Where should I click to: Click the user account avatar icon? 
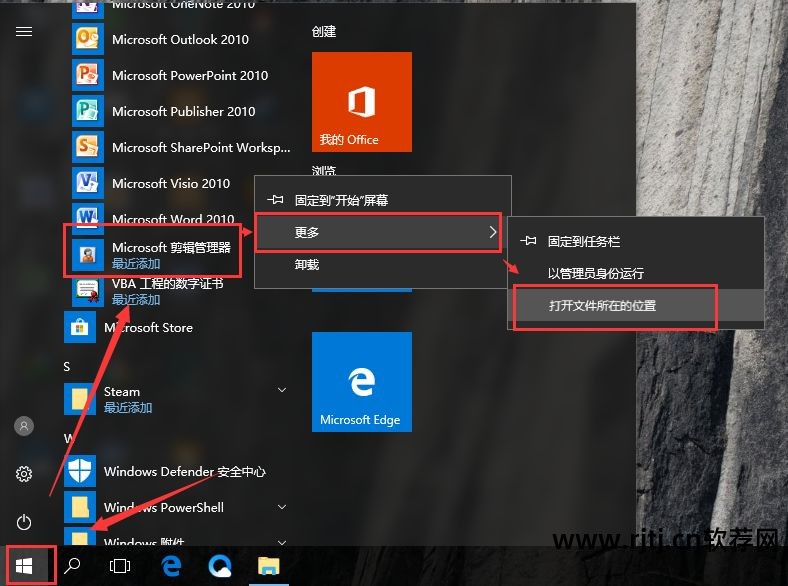click(24, 426)
